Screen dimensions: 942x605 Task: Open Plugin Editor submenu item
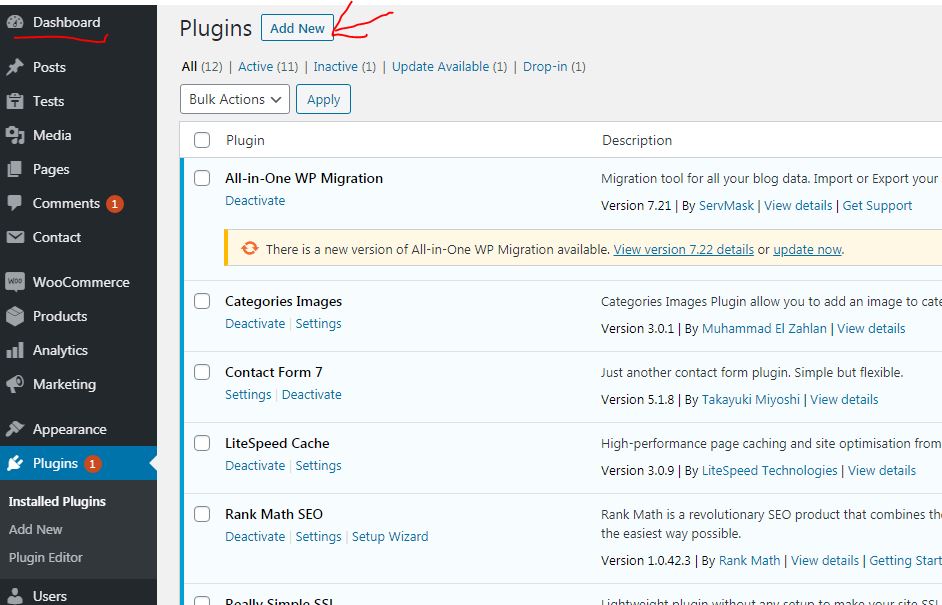coord(46,558)
